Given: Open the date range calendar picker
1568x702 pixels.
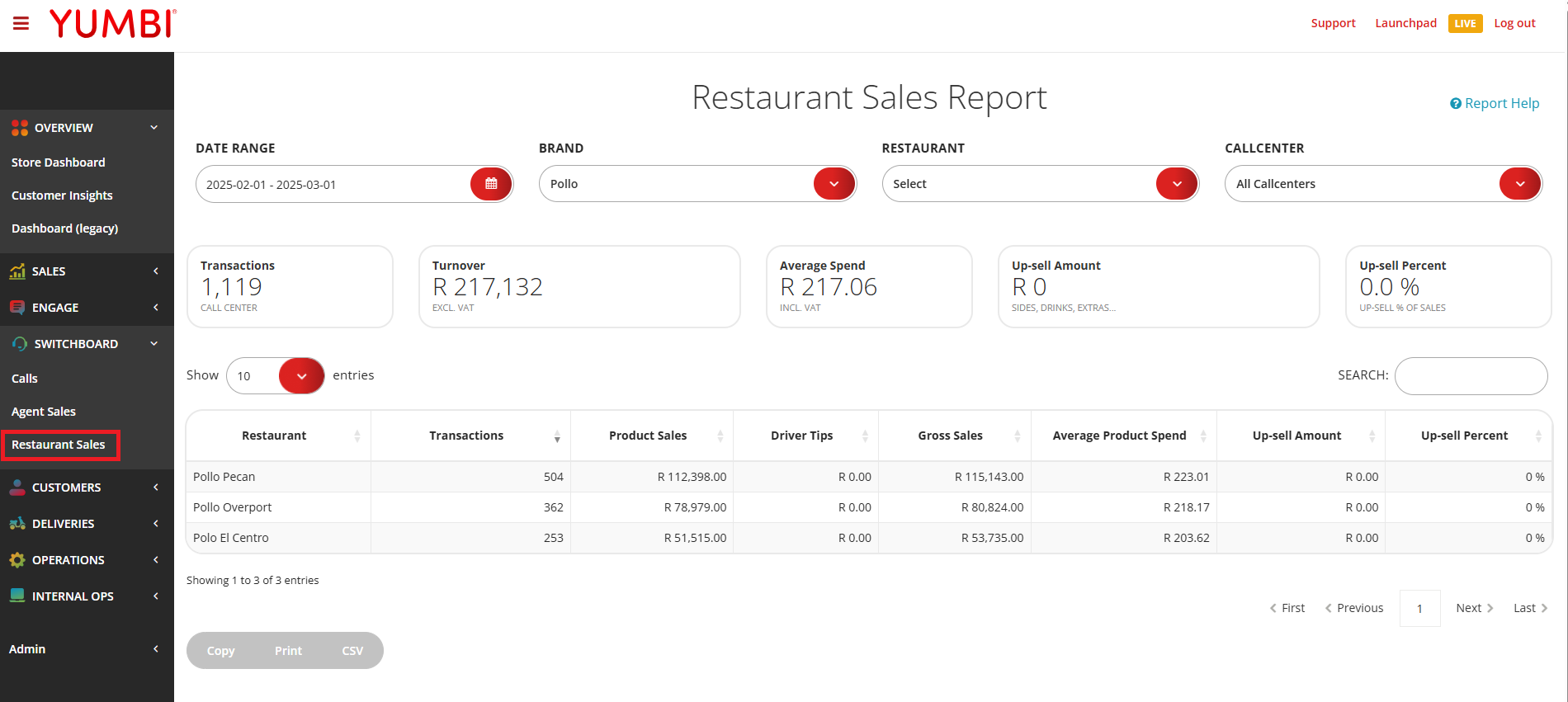Looking at the screenshot, I should 491,184.
